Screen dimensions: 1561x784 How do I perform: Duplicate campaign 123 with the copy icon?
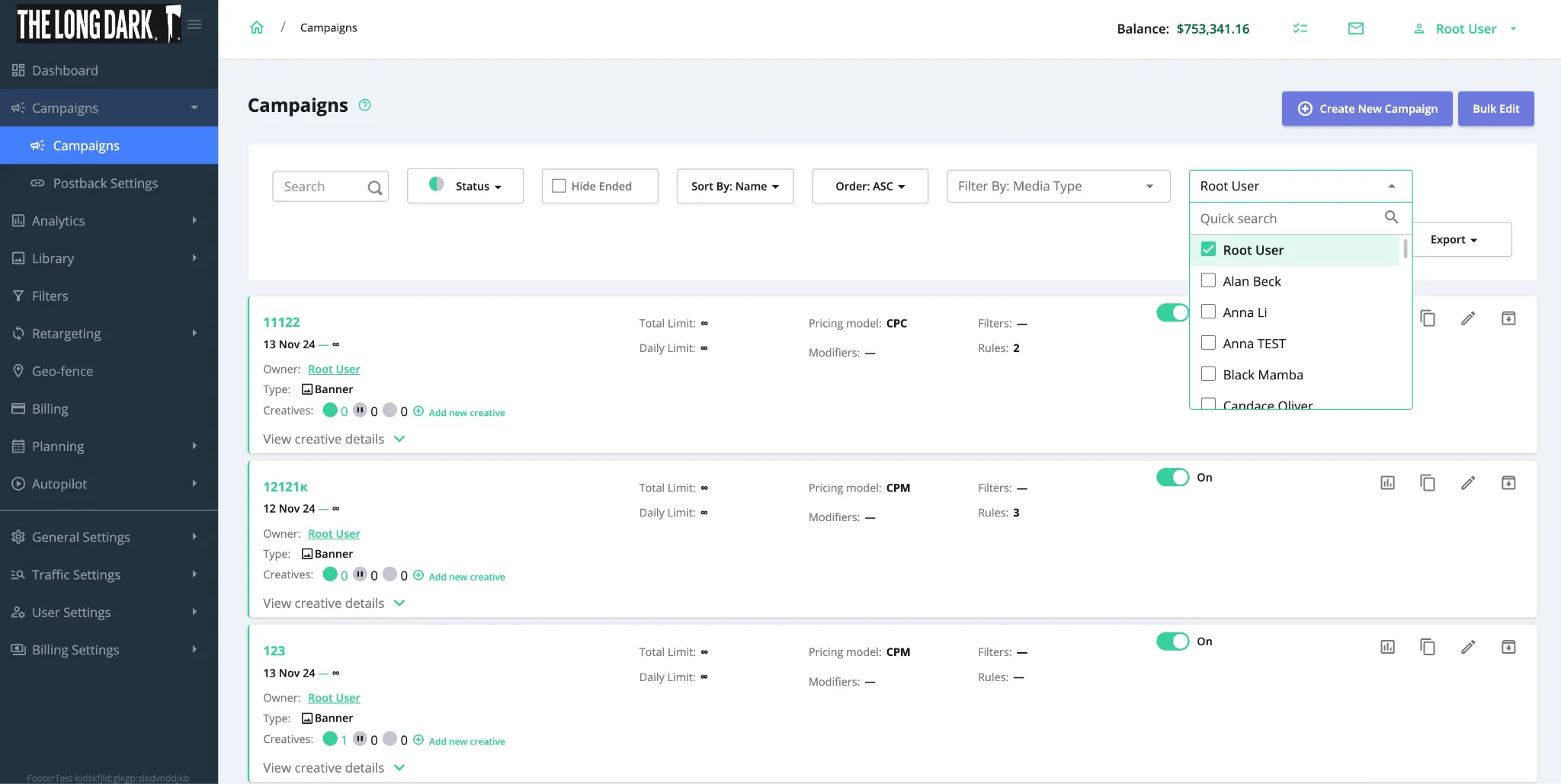click(x=1428, y=647)
